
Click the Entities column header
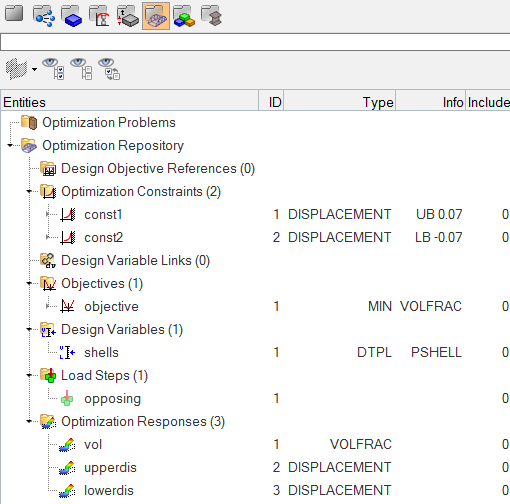coord(130,102)
